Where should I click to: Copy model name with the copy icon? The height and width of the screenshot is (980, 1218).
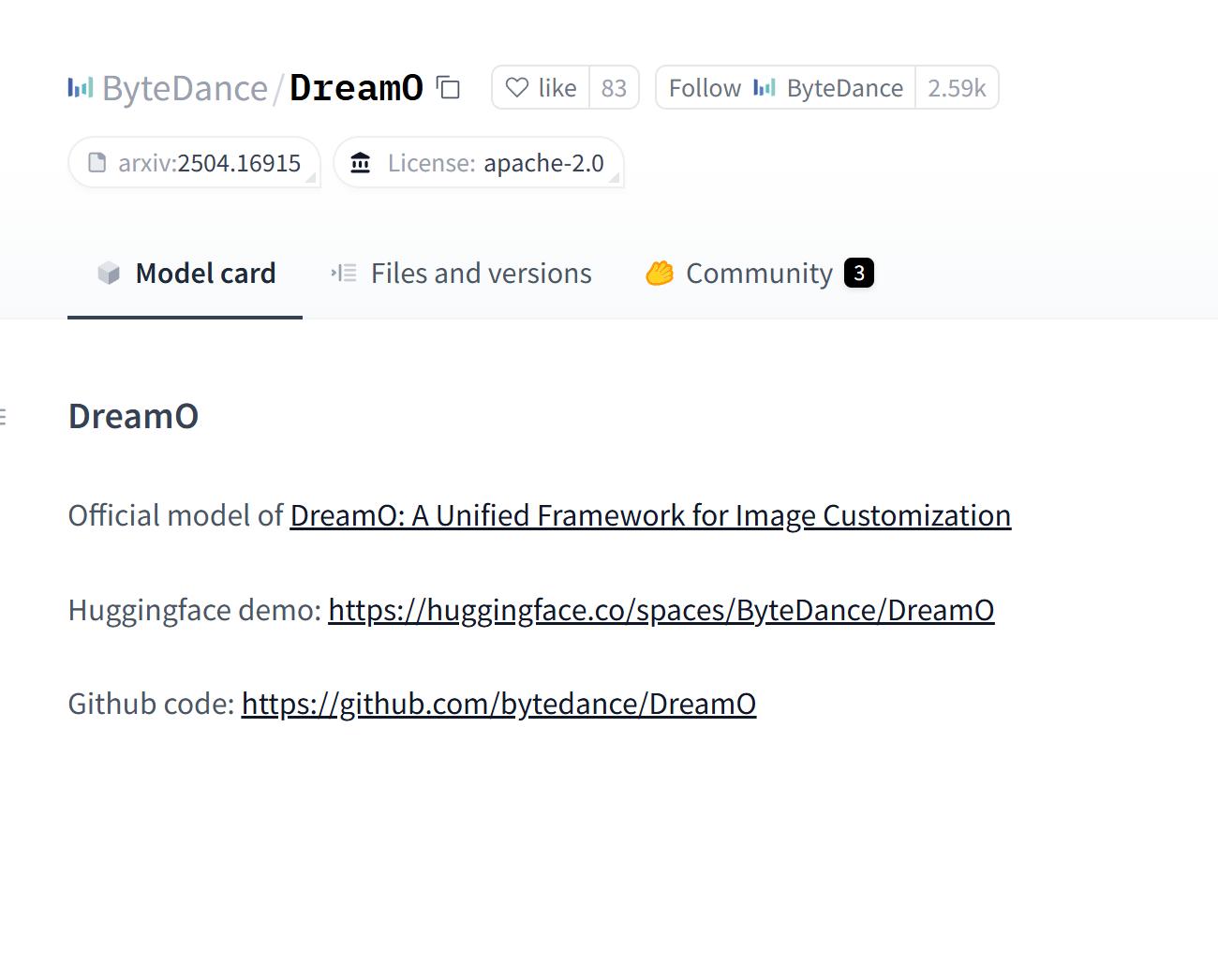pos(449,88)
